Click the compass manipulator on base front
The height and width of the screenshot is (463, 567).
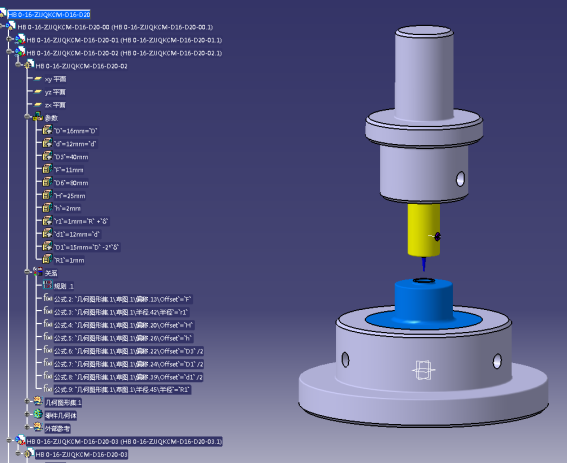(423, 370)
